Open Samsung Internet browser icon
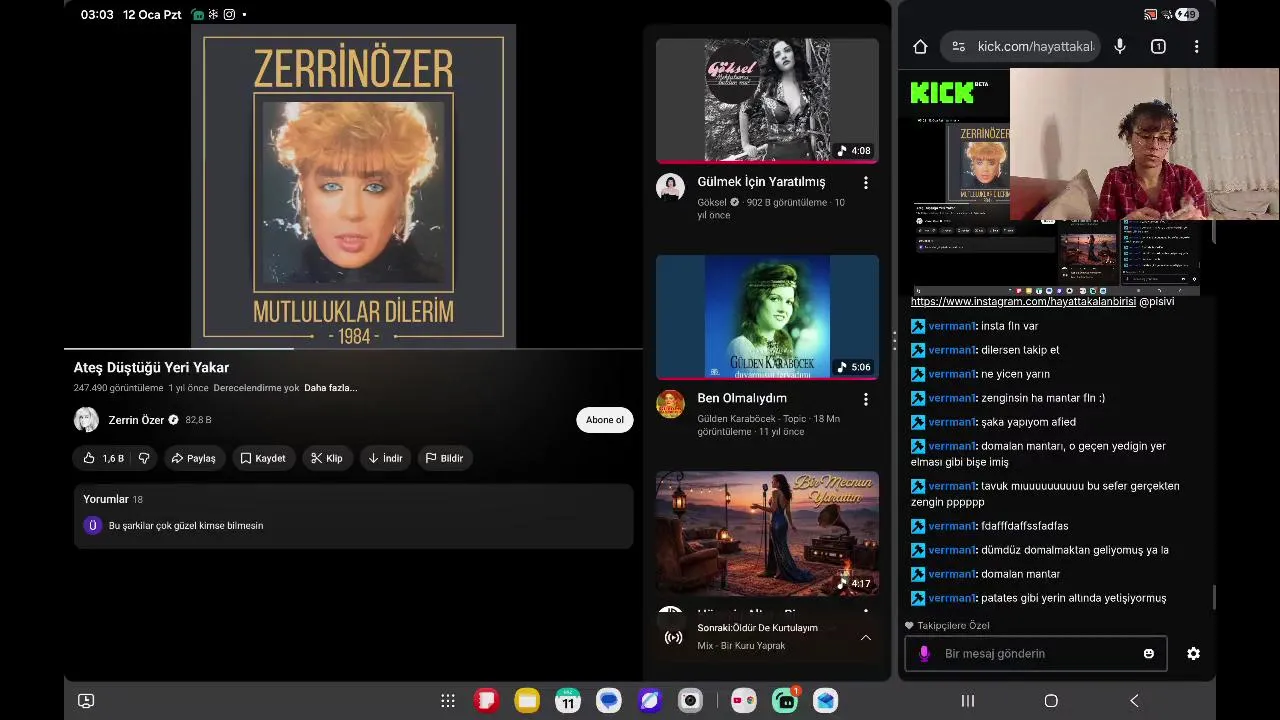The height and width of the screenshot is (720, 1280). tap(650, 701)
